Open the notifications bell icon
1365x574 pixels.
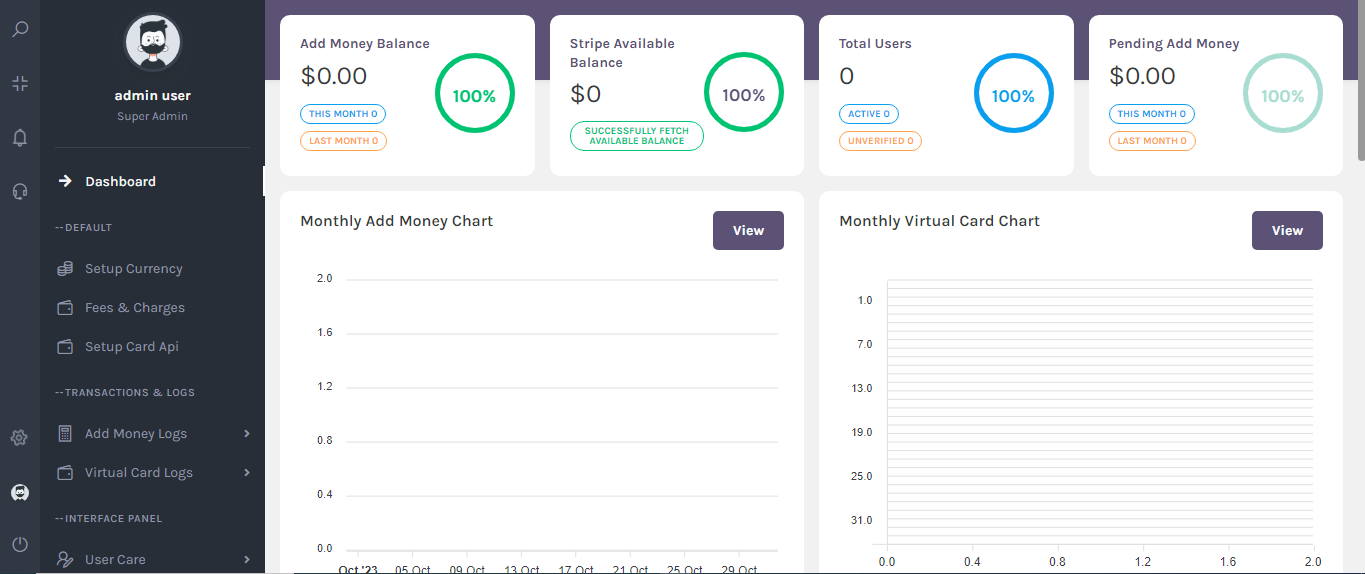click(20, 138)
